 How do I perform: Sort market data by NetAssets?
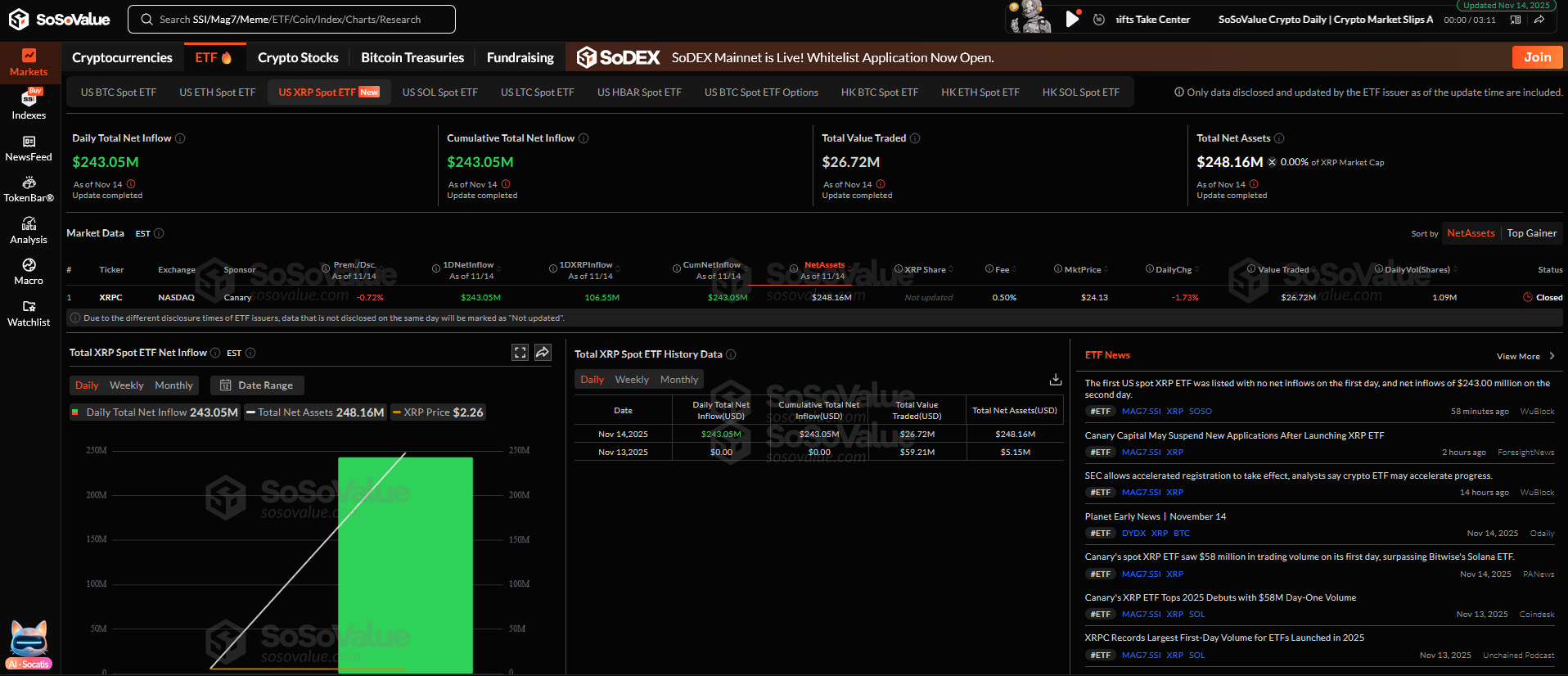1471,233
